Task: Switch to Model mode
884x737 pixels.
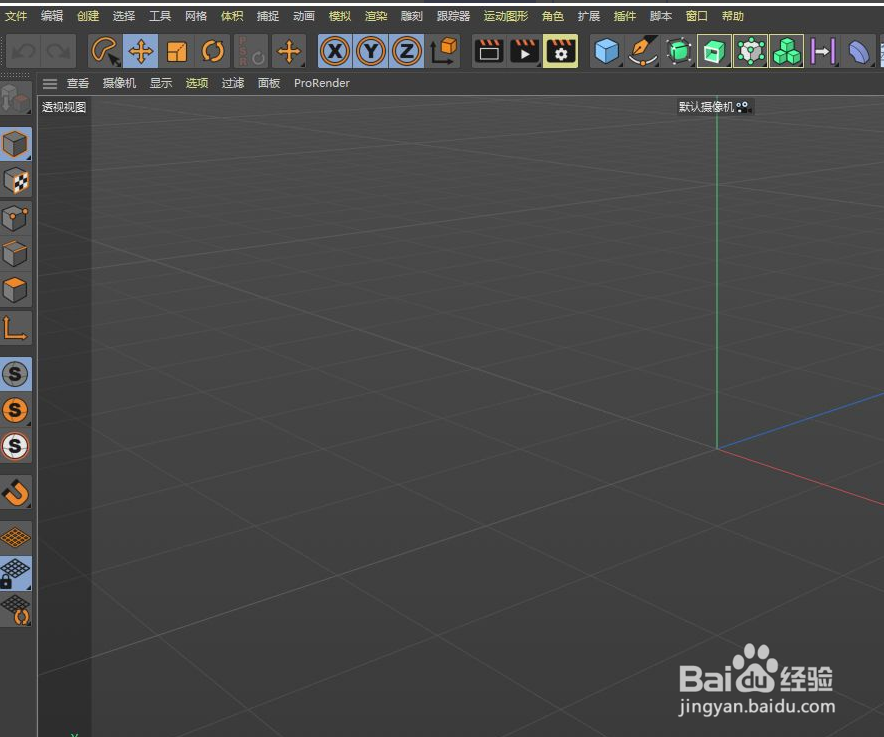Action: [15, 144]
